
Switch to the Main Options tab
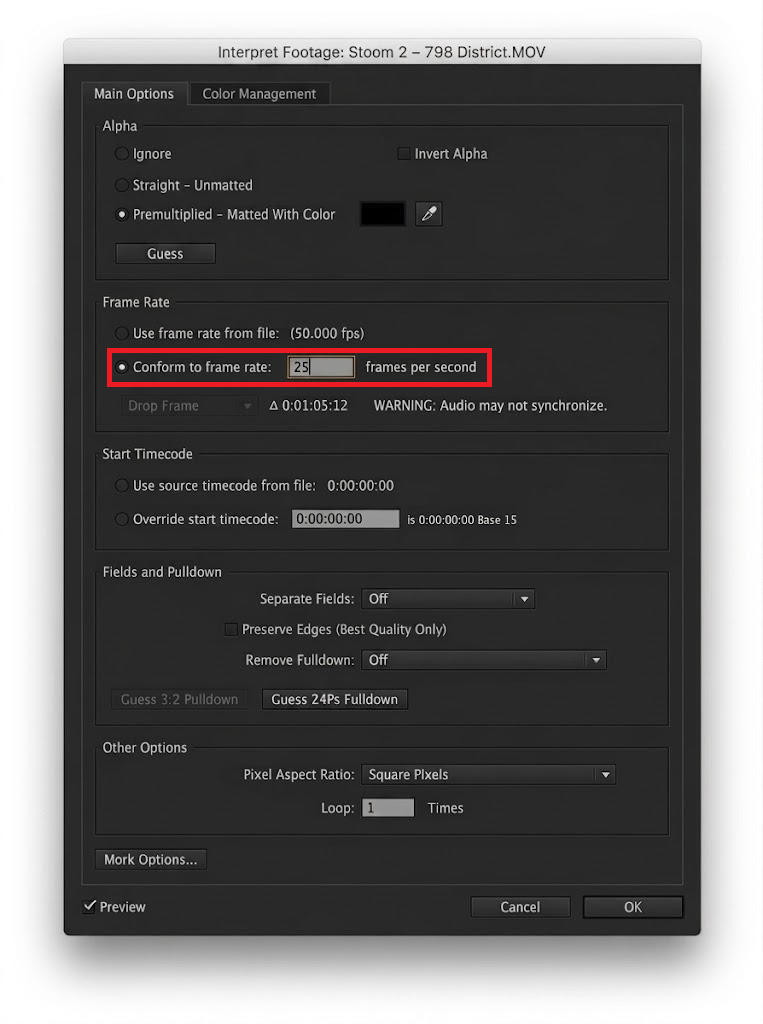(x=134, y=93)
